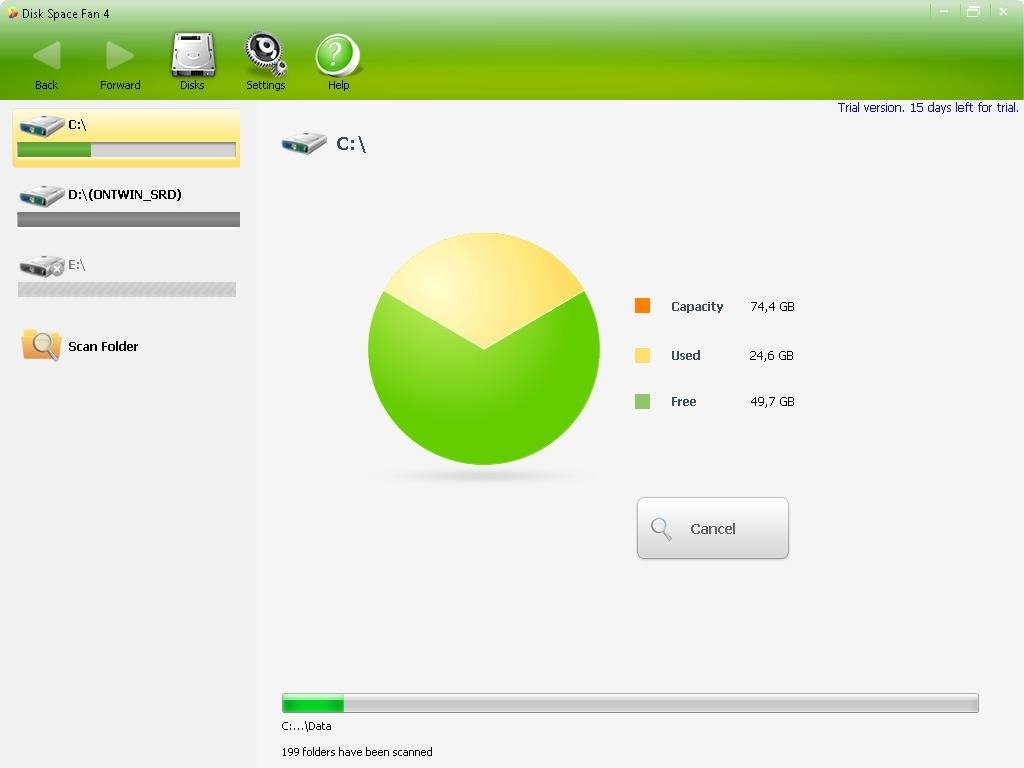Click the green Free color swatch
The image size is (1024, 768).
[x=643, y=401]
